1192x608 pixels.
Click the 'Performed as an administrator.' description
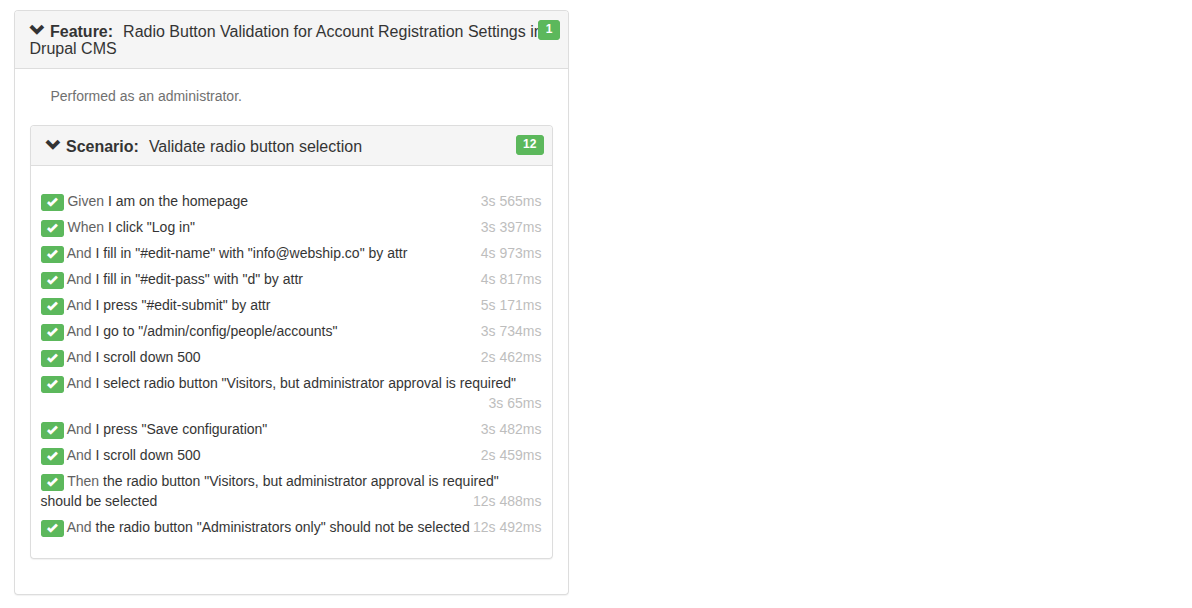[146, 96]
